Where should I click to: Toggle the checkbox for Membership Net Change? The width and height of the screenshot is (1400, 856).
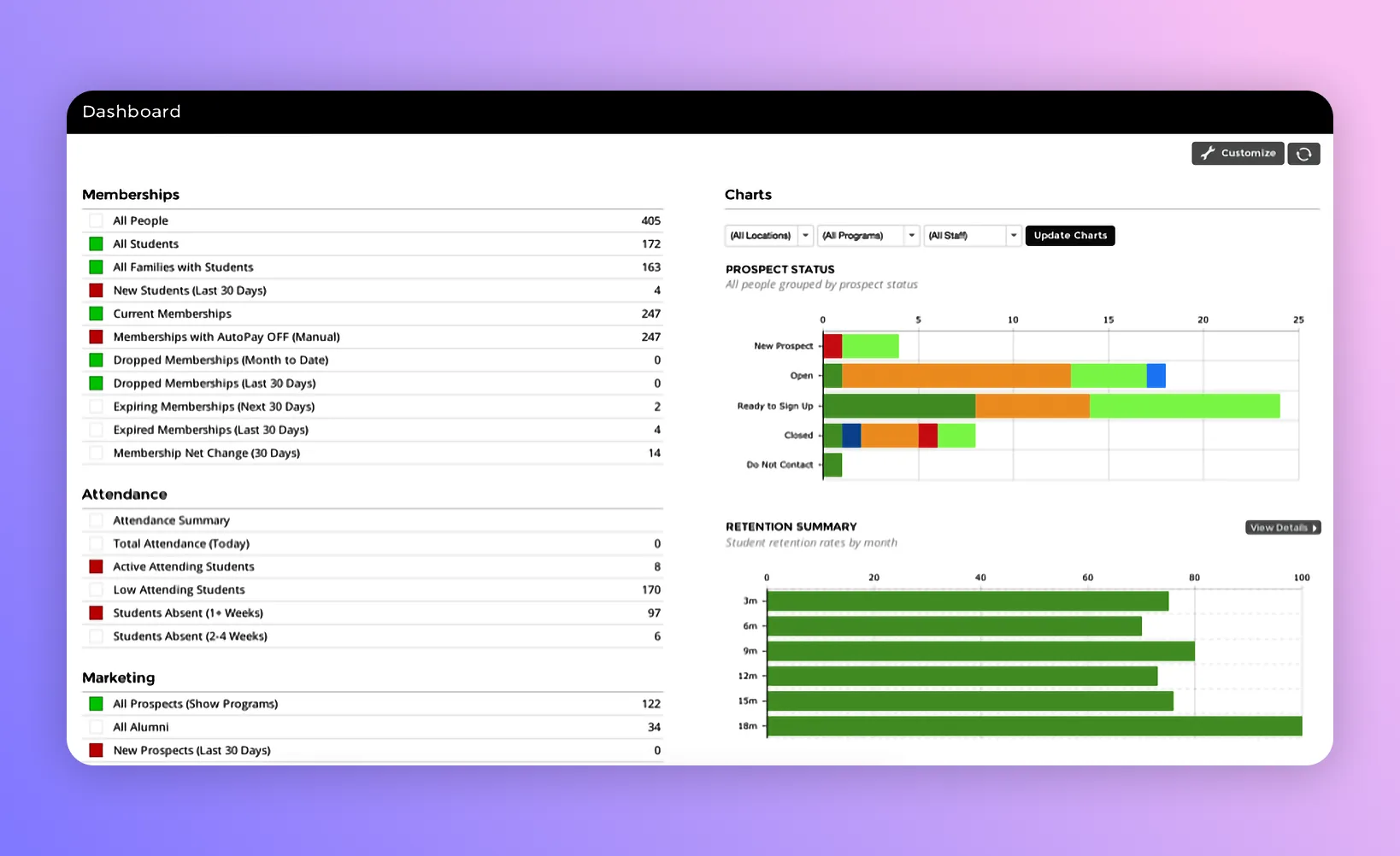pyautogui.click(x=95, y=453)
